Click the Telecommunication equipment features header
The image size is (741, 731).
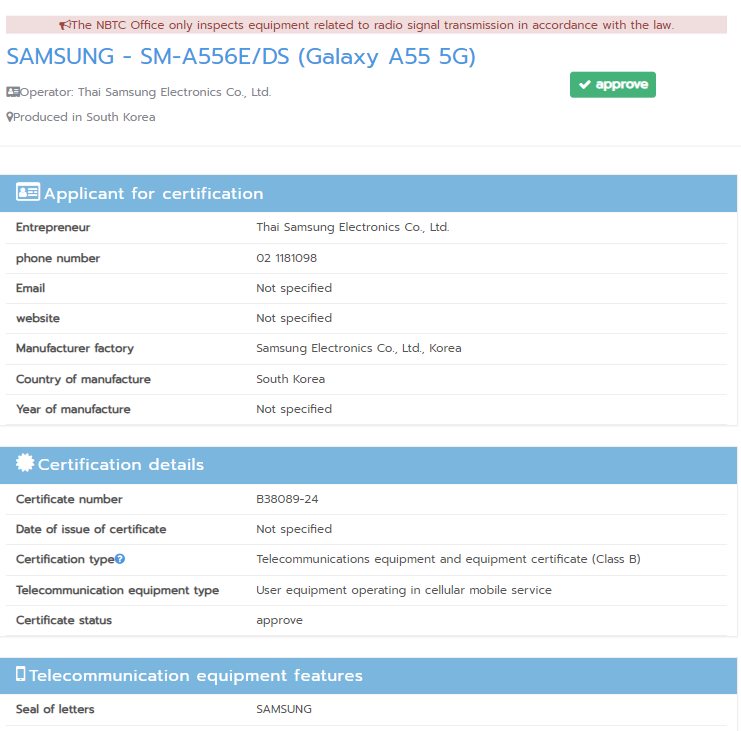(x=195, y=676)
